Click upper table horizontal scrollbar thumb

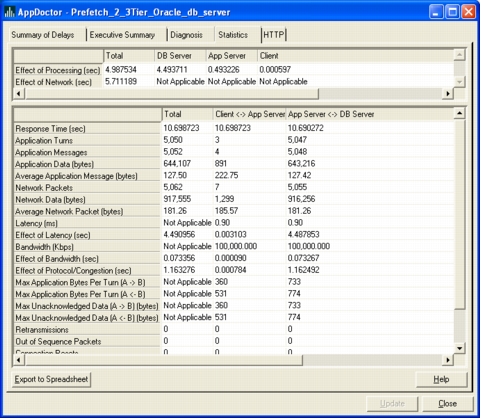[x=171, y=94]
